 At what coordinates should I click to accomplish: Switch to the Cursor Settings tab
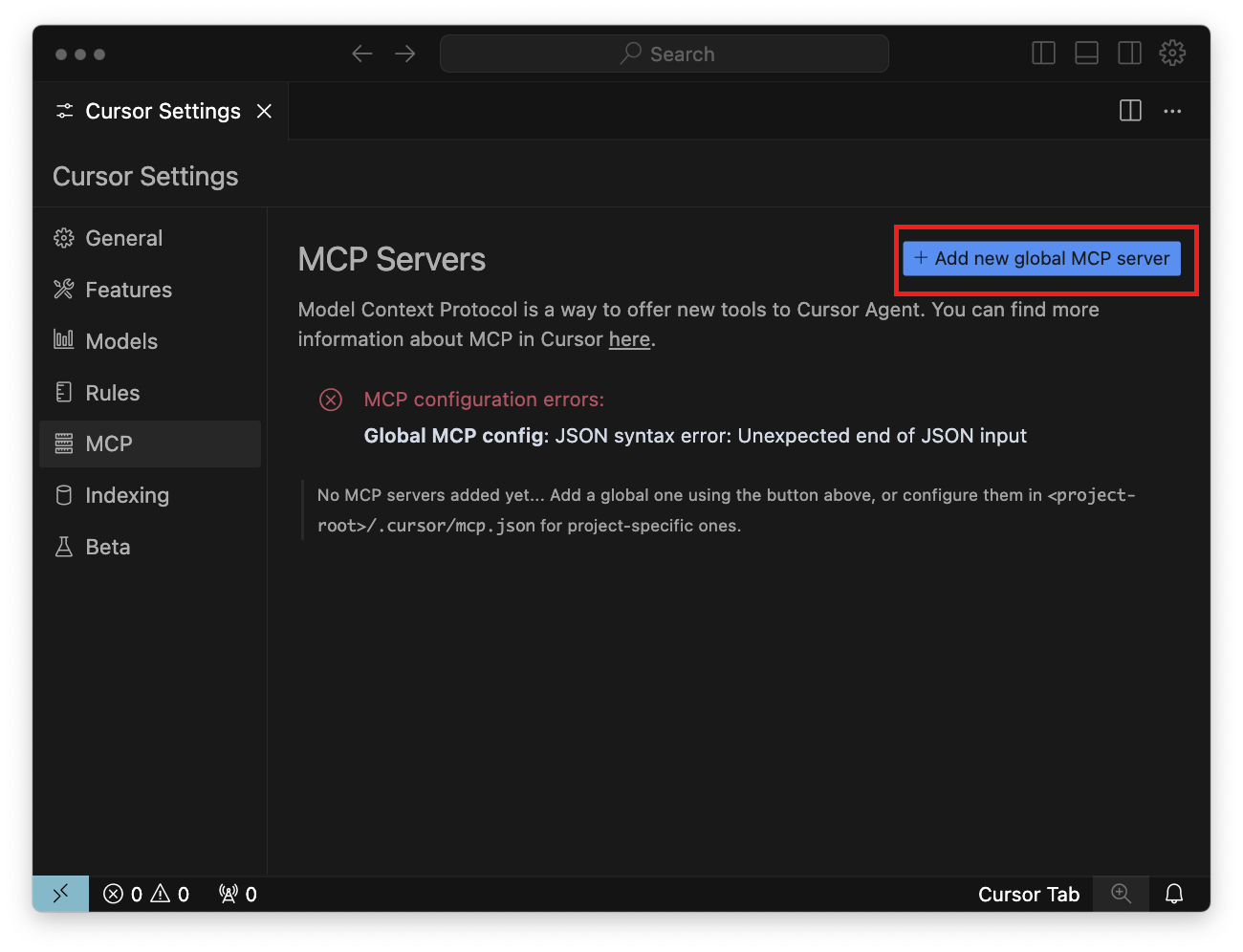coord(163,111)
